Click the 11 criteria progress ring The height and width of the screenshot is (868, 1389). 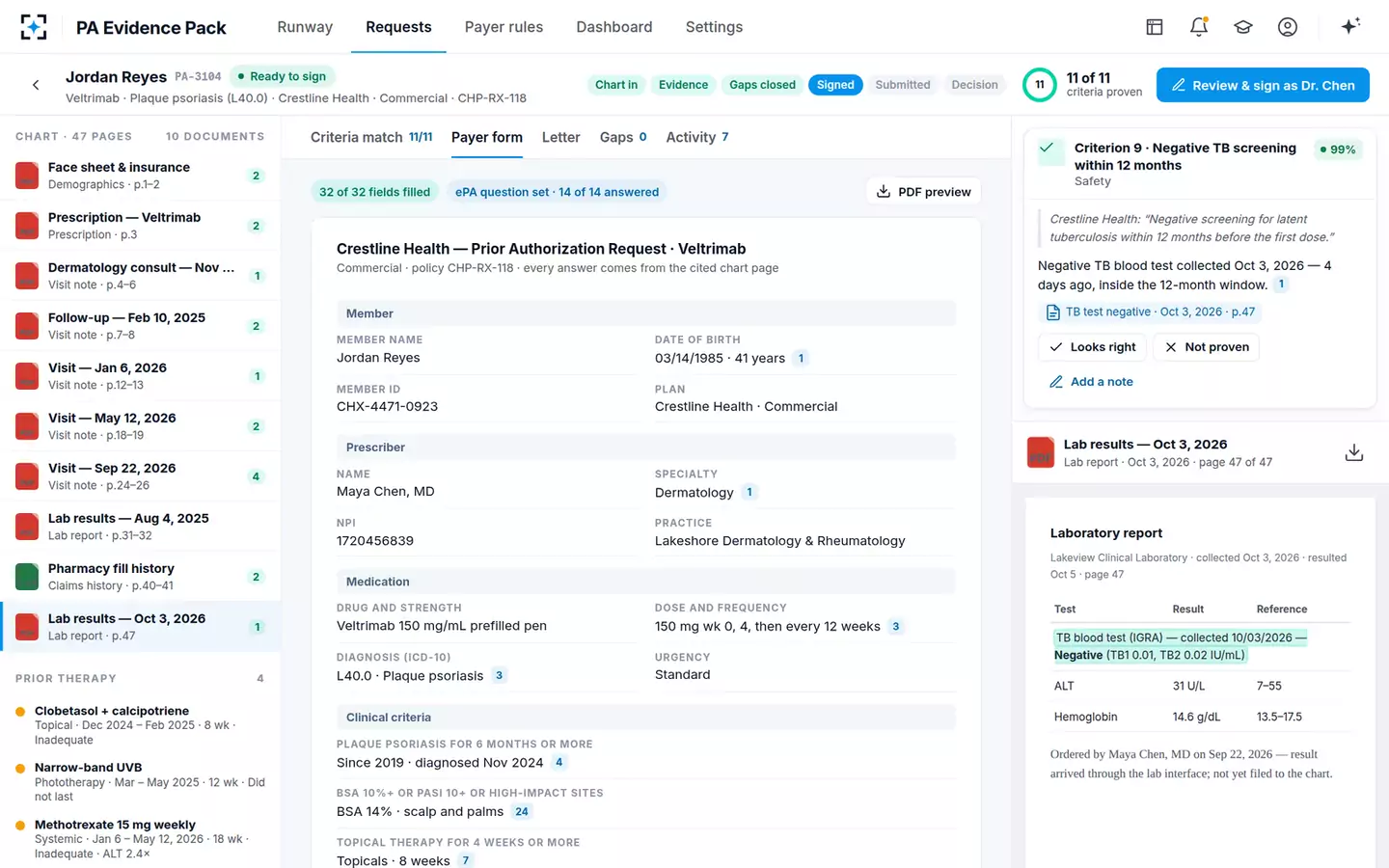coord(1039,85)
